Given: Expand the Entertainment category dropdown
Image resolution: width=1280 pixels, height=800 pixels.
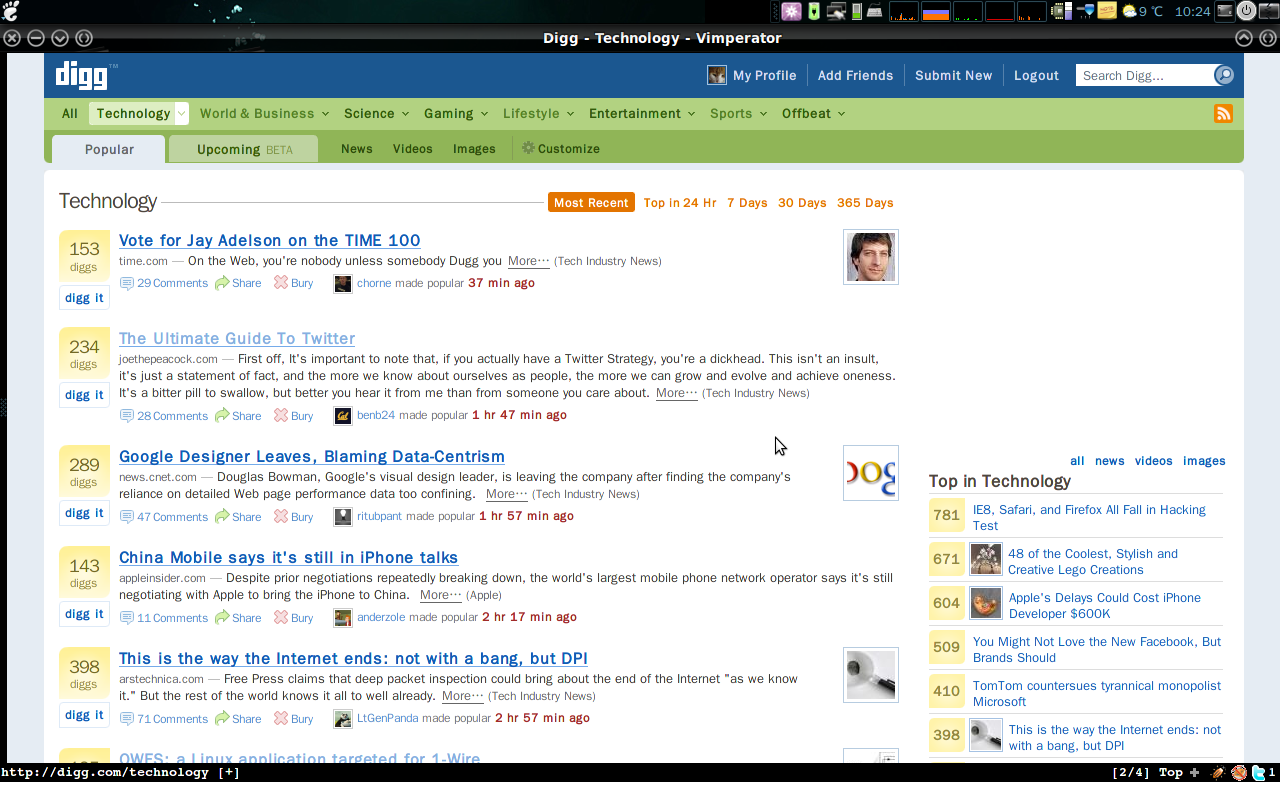Looking at the screenshot, I should pos(691,114).
